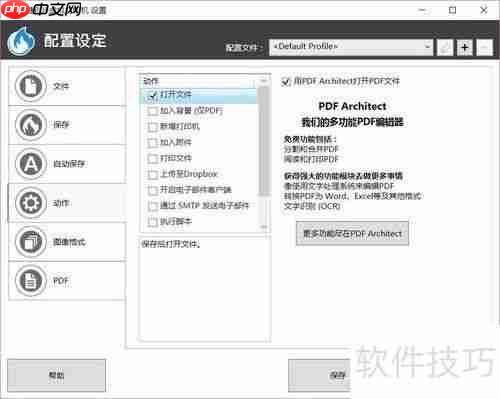Click the rename profile pencil icon
Image resolution: width=500 pixels, height=399 pixels.
click(x=445, y=48)
